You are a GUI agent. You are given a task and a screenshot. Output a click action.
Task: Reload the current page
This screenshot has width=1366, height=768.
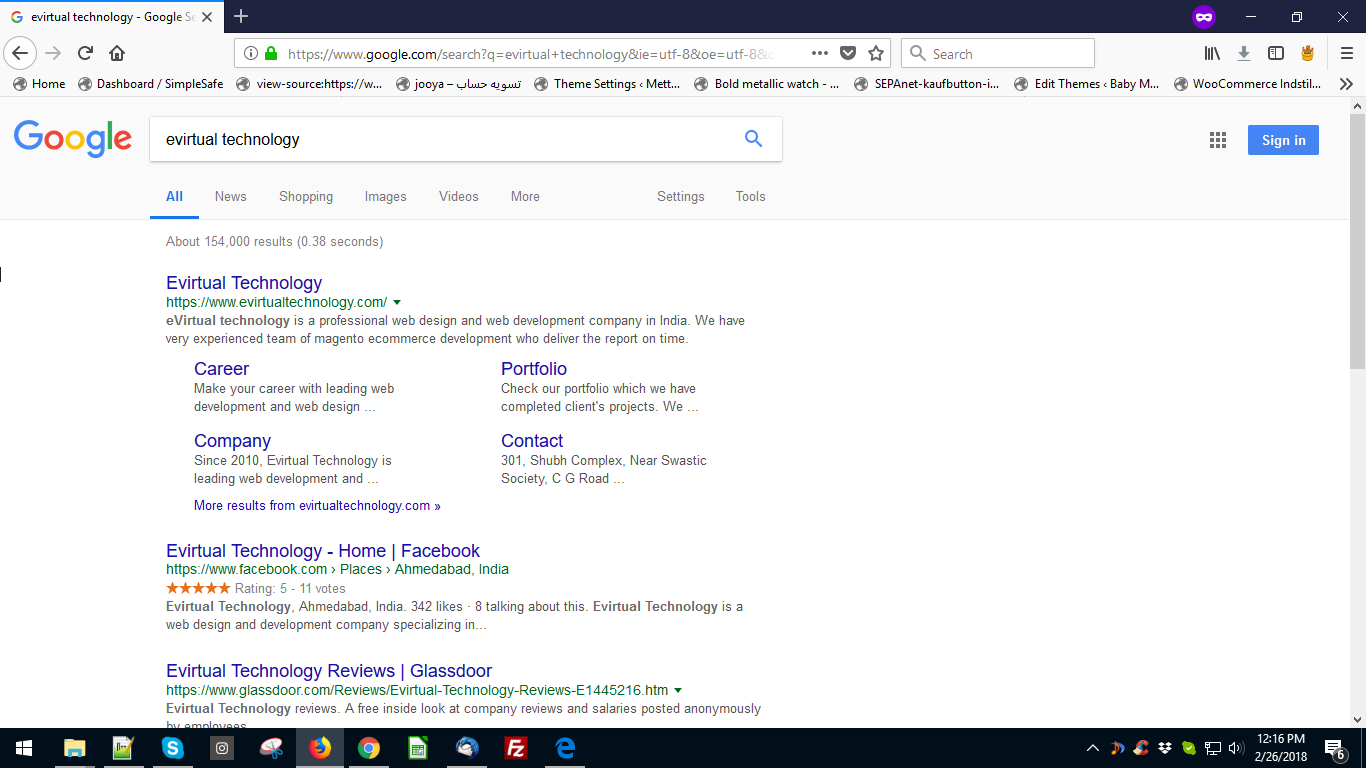point(85,53)
